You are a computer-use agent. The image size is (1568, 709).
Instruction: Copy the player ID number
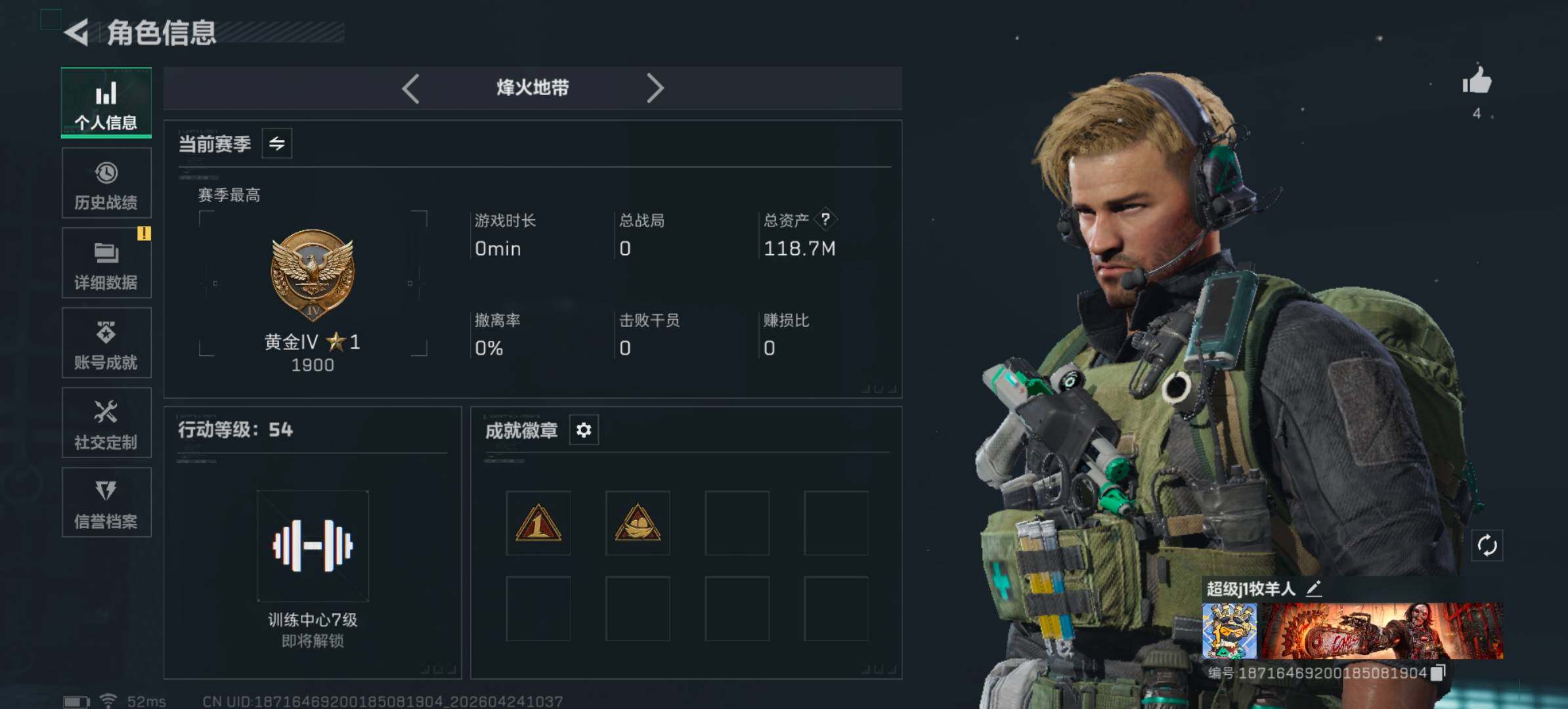1438,673
